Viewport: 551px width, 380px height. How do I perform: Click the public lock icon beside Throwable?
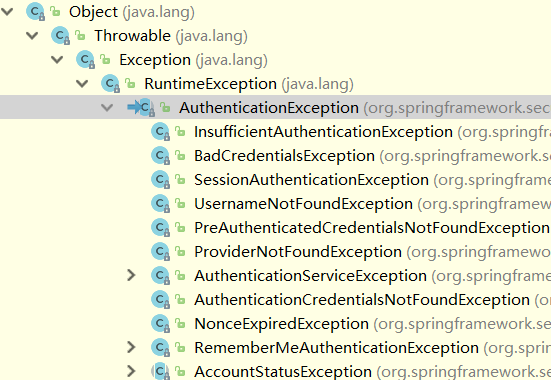(80, 36)
